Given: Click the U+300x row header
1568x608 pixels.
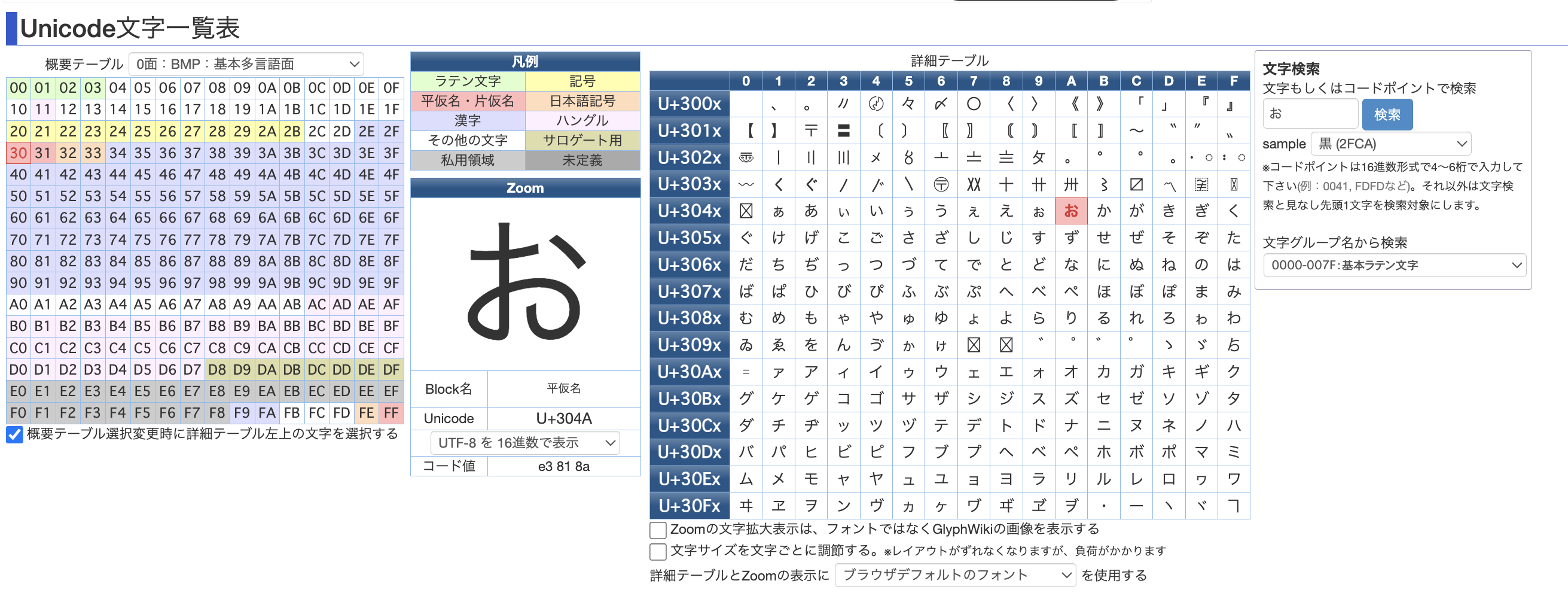Looking at the screenshot, I should pyautogui.click(x=690, y=104).
